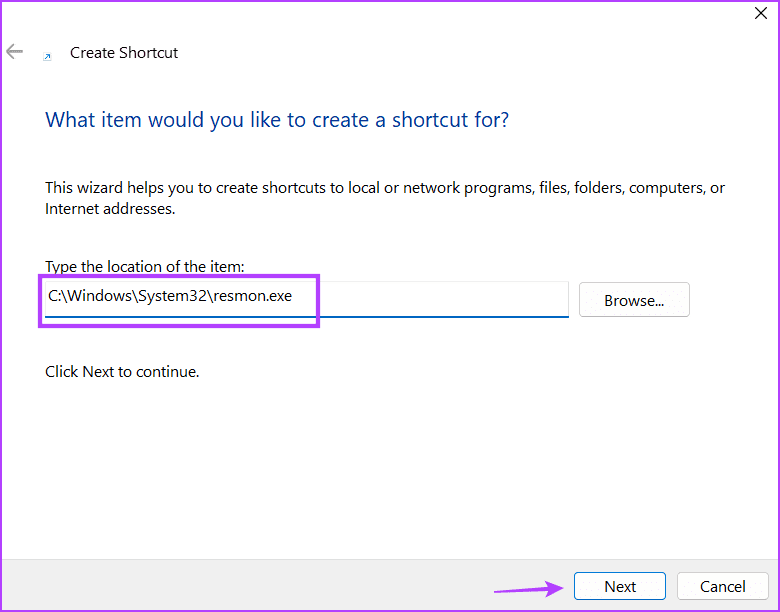Click the heading 'What item would you like to create a shortcut for?'
Image resolution: width=780 pixels, height=612 pixels.
(277, 120)
